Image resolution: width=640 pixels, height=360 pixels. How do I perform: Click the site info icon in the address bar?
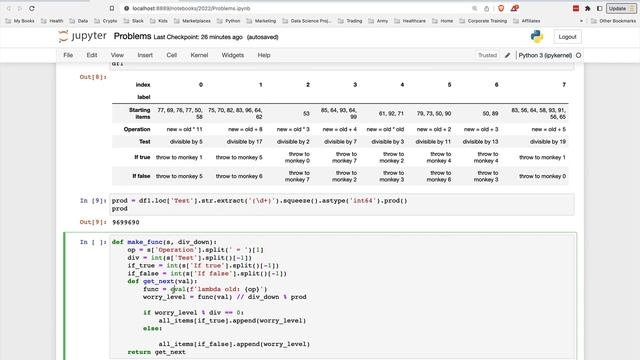coord(127,8)
